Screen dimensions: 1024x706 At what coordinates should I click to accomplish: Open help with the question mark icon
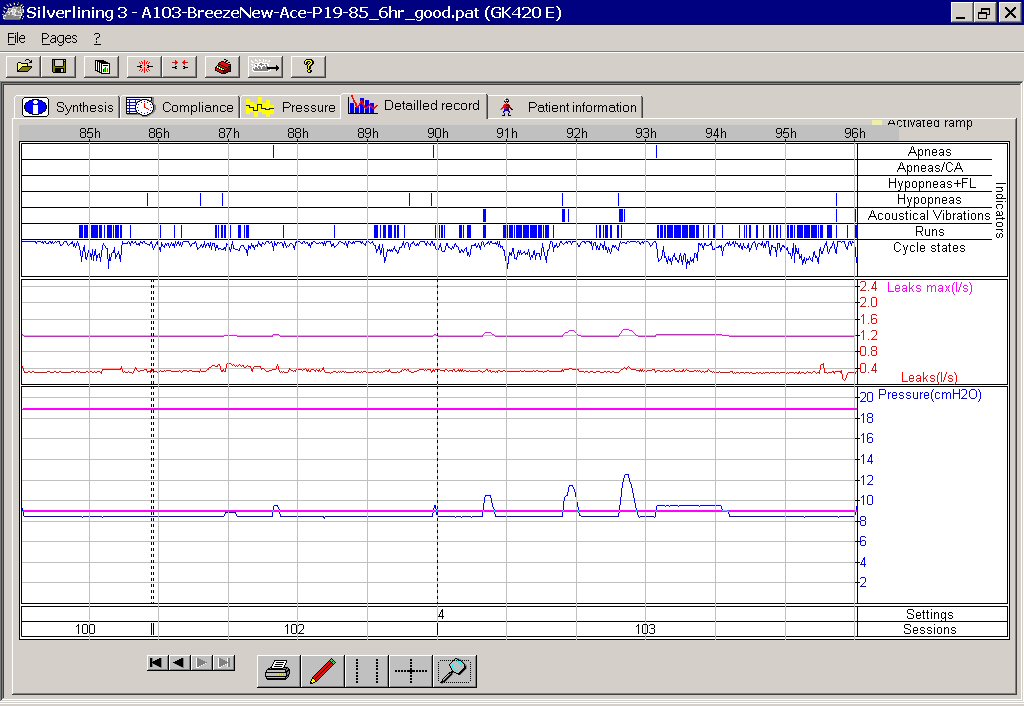(308, 66)
